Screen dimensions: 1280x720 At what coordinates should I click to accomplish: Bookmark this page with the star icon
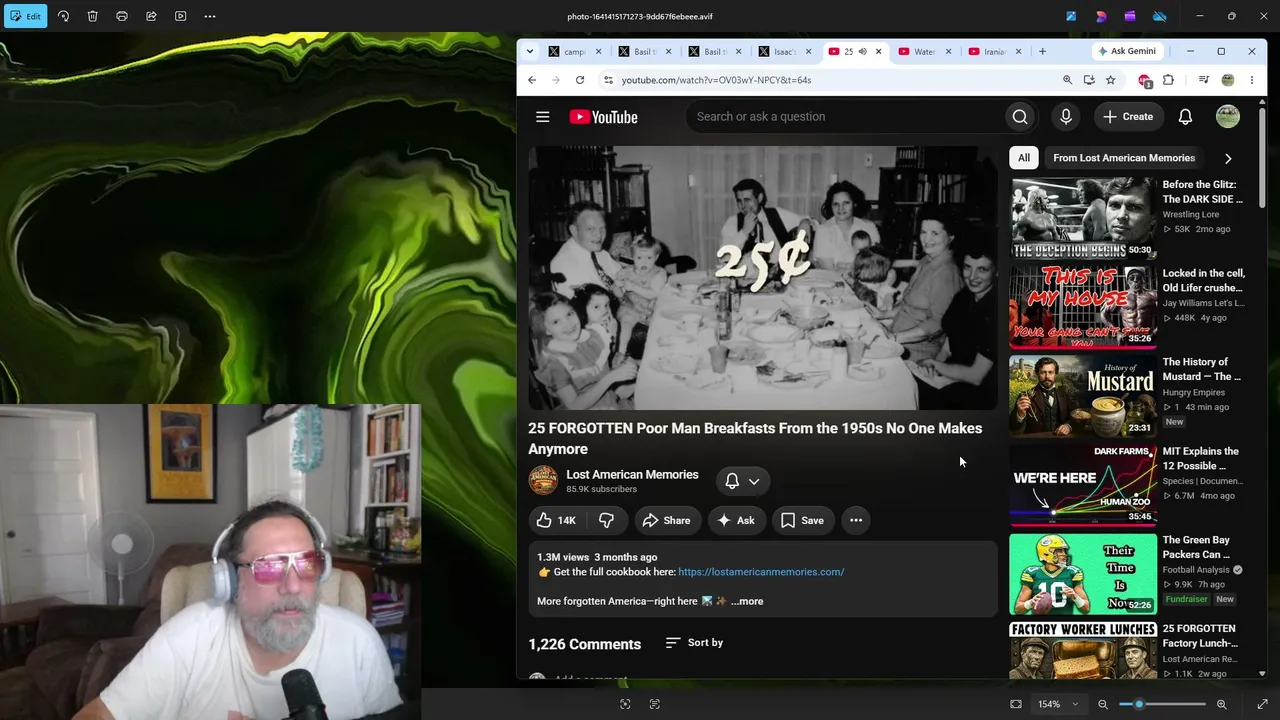[x=1110, y=80]
